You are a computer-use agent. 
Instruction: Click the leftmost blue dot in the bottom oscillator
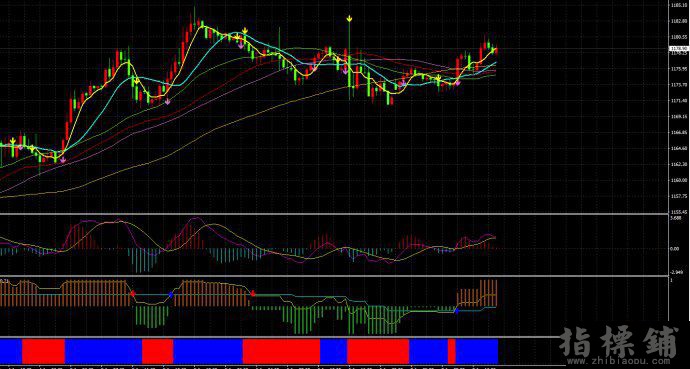(171, 294)
